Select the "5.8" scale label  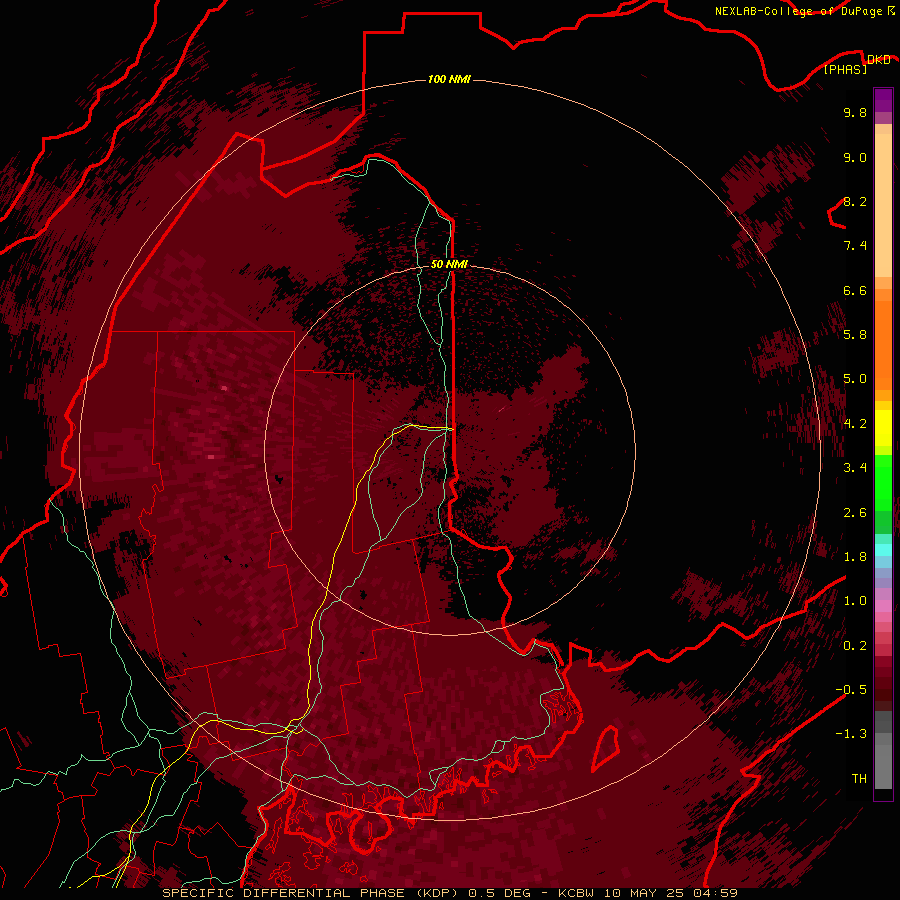855,335
